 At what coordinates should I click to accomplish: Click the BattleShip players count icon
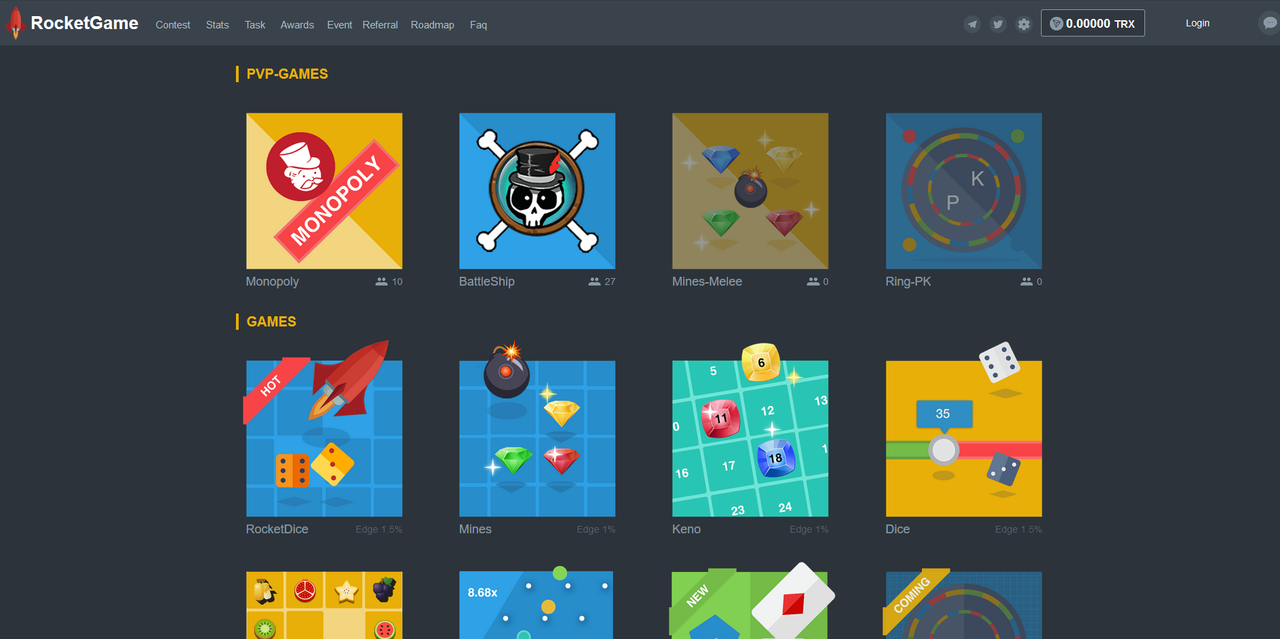pos(595,282)
